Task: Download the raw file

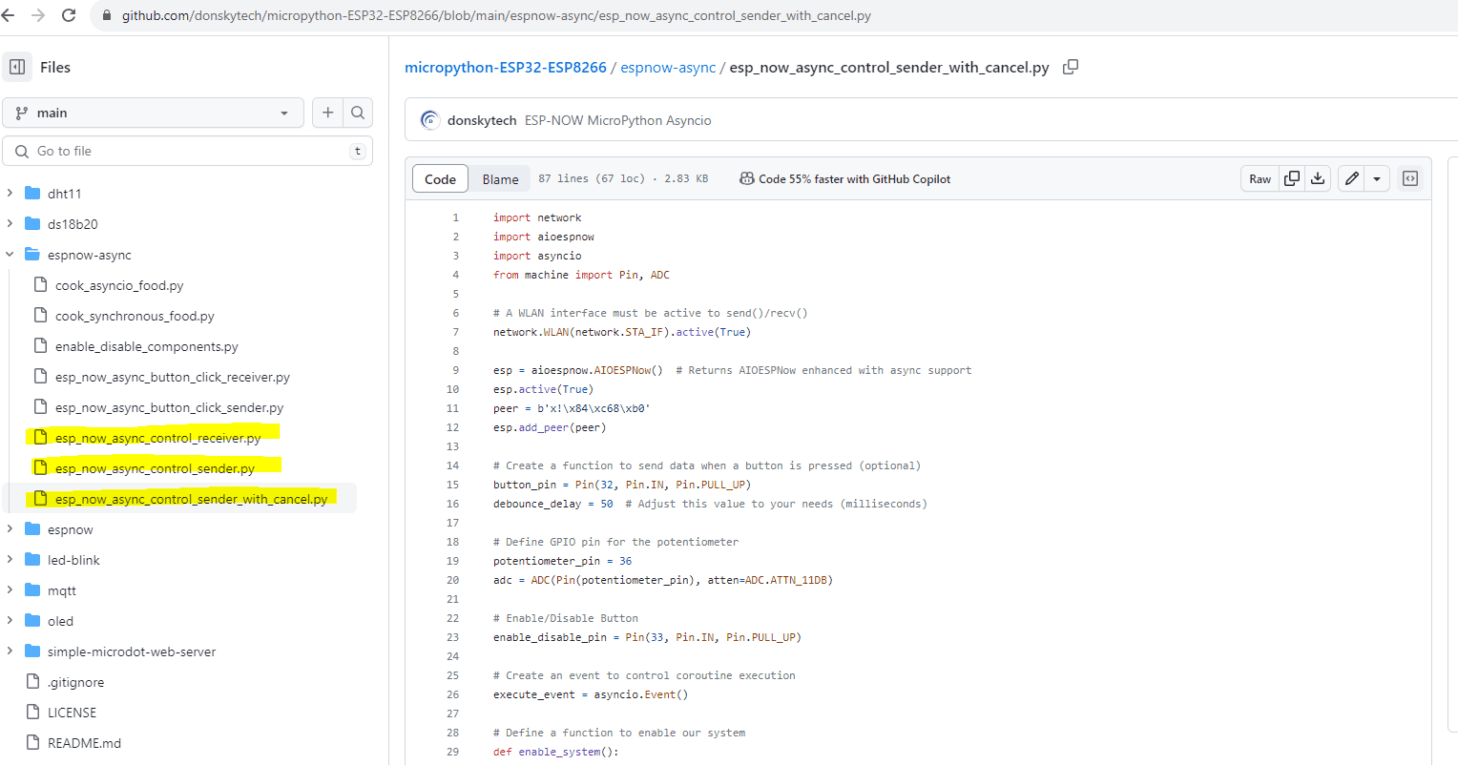Action: point(1317,178)
